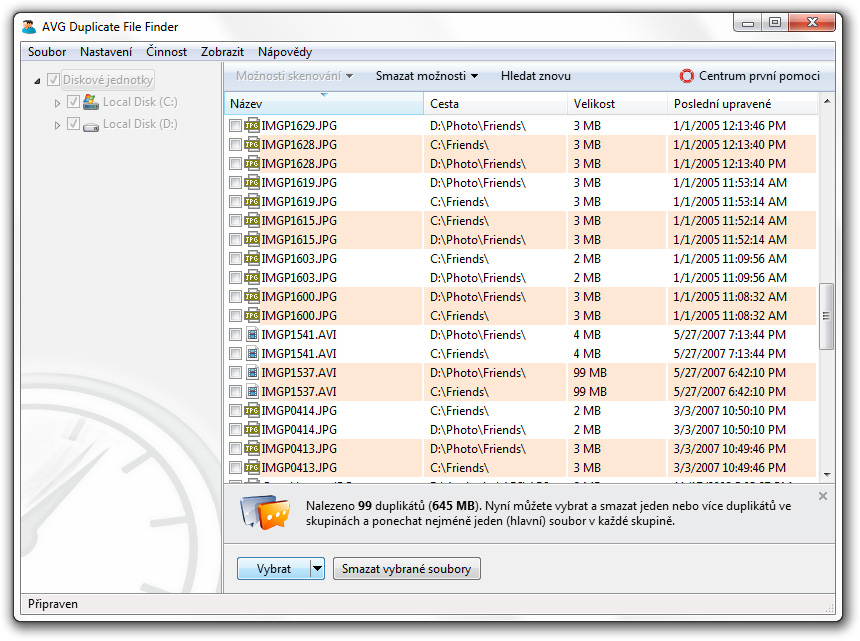This screenshot has width=860, height=641.
Task: Click JPG icon of IMGP0414.JPG in C:\Friends\
Action: 252,411
